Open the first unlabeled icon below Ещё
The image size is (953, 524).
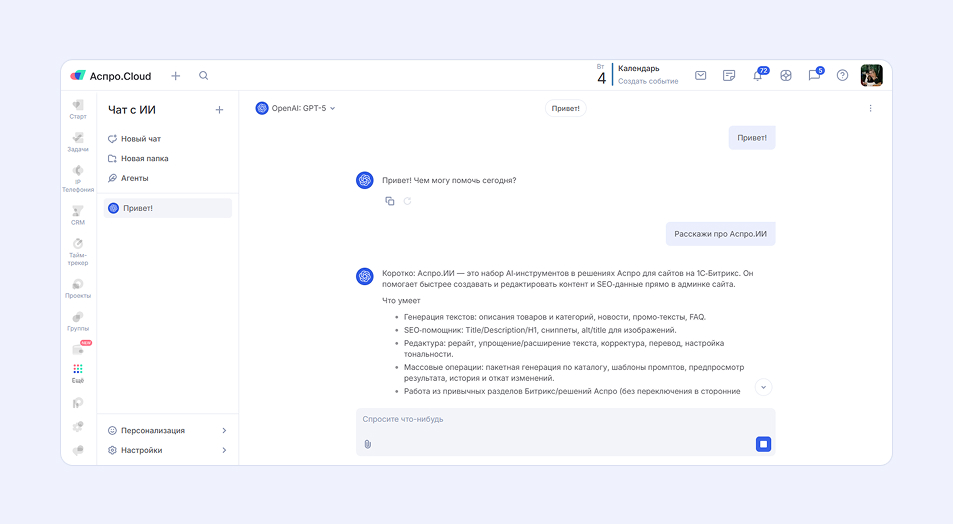click(78, 403)
